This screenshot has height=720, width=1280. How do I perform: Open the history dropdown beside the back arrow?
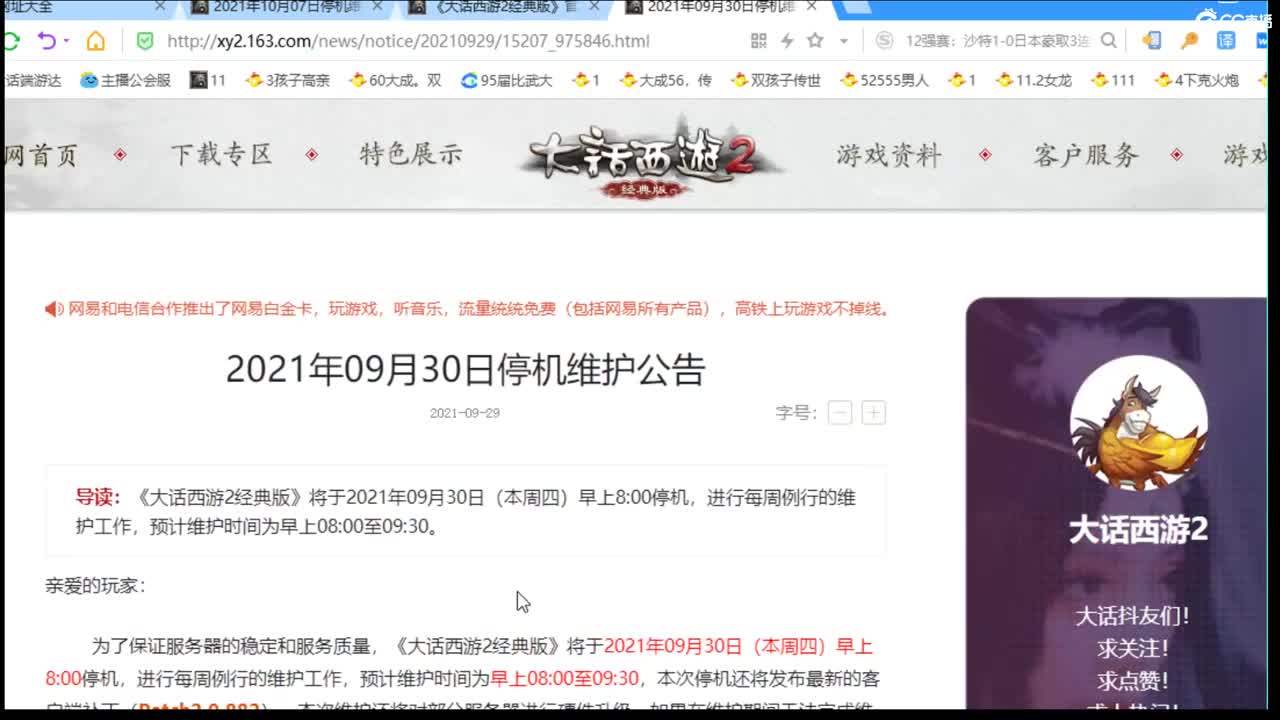tap(66, 41)
